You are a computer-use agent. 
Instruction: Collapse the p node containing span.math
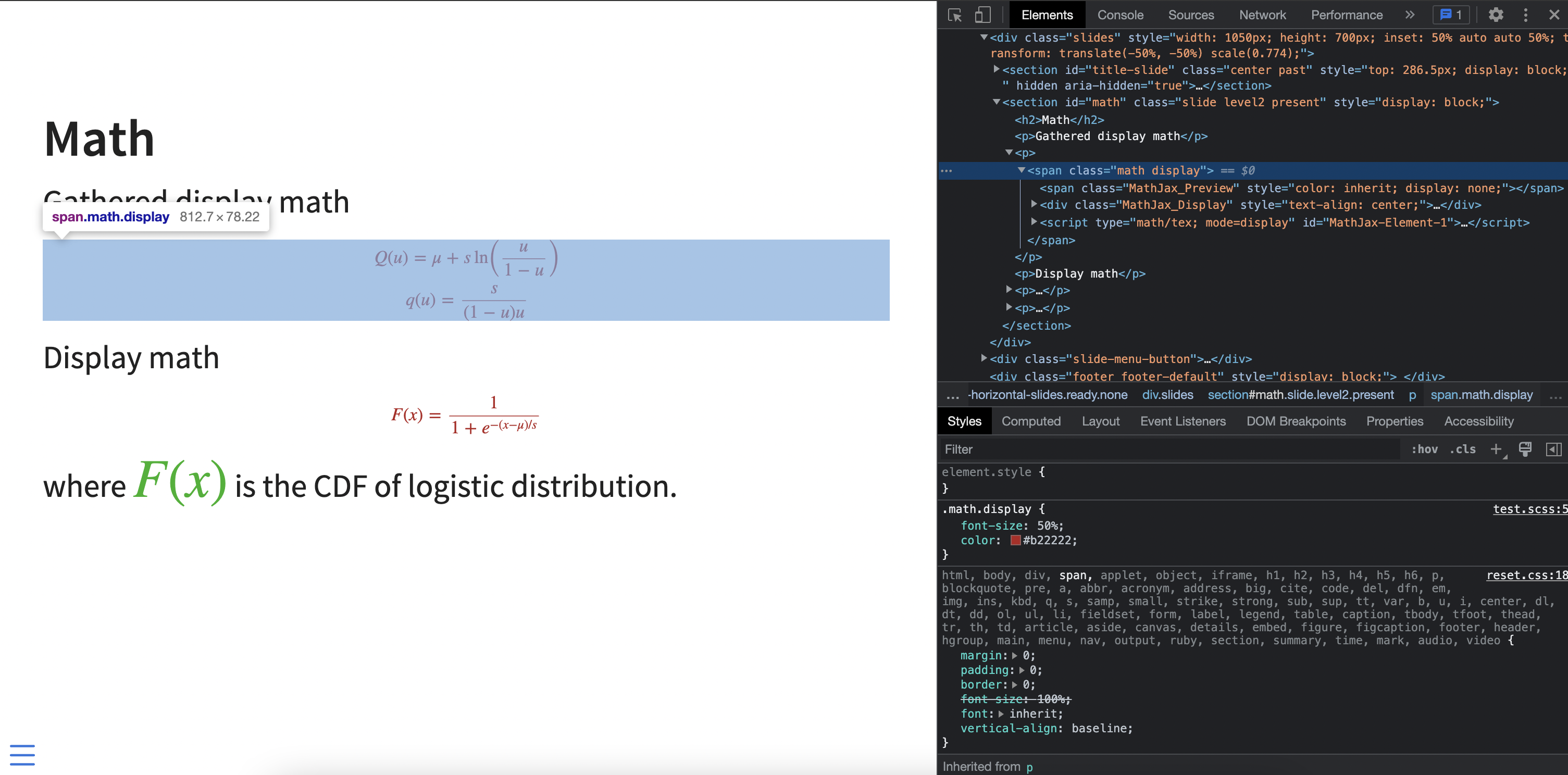[x=1009, y=152]
